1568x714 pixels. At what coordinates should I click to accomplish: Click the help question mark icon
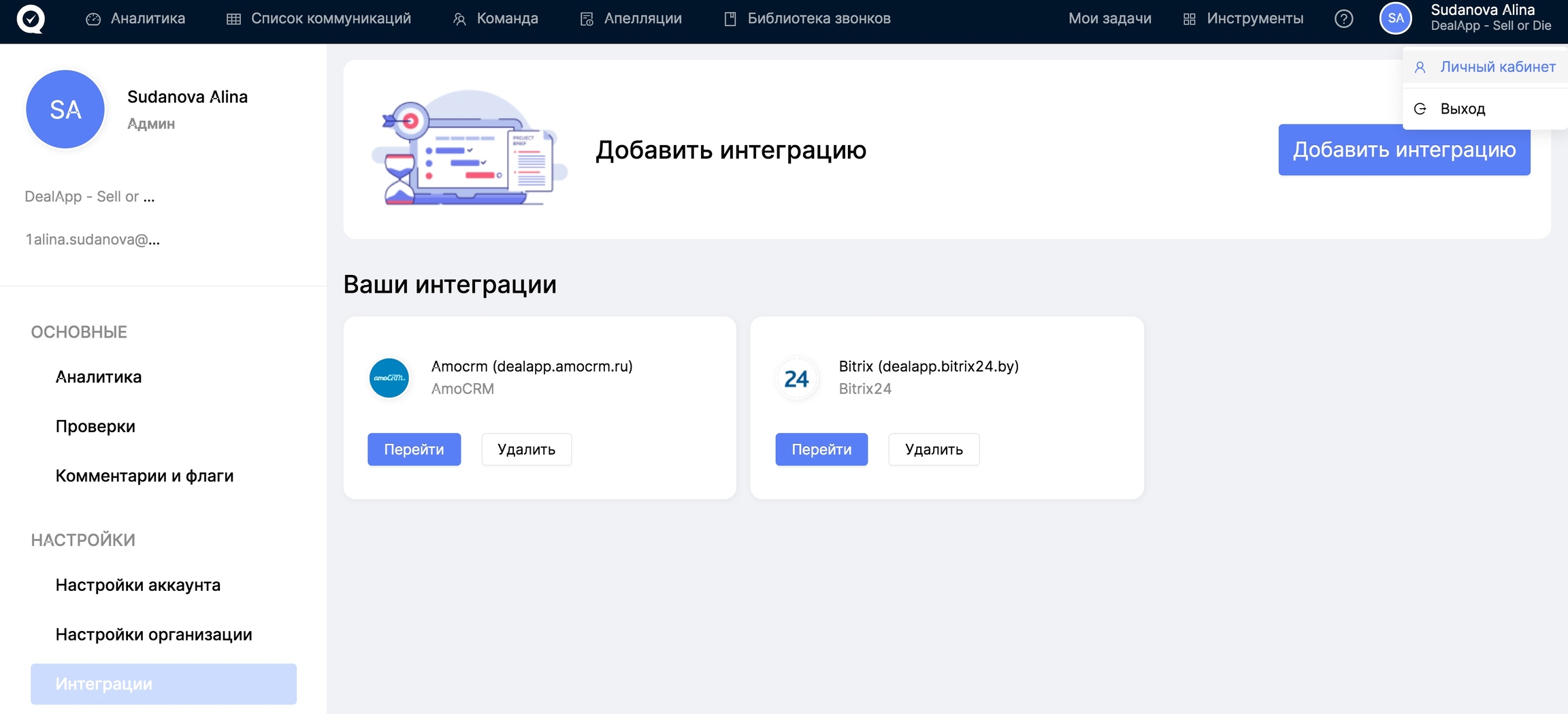click(x=1343, y=18)
